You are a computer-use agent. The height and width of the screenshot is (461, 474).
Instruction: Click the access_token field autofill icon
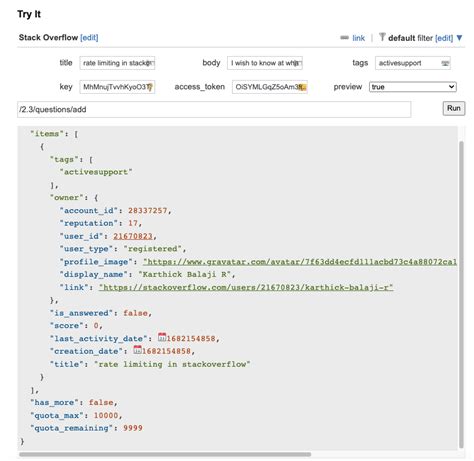coord(302,87)
